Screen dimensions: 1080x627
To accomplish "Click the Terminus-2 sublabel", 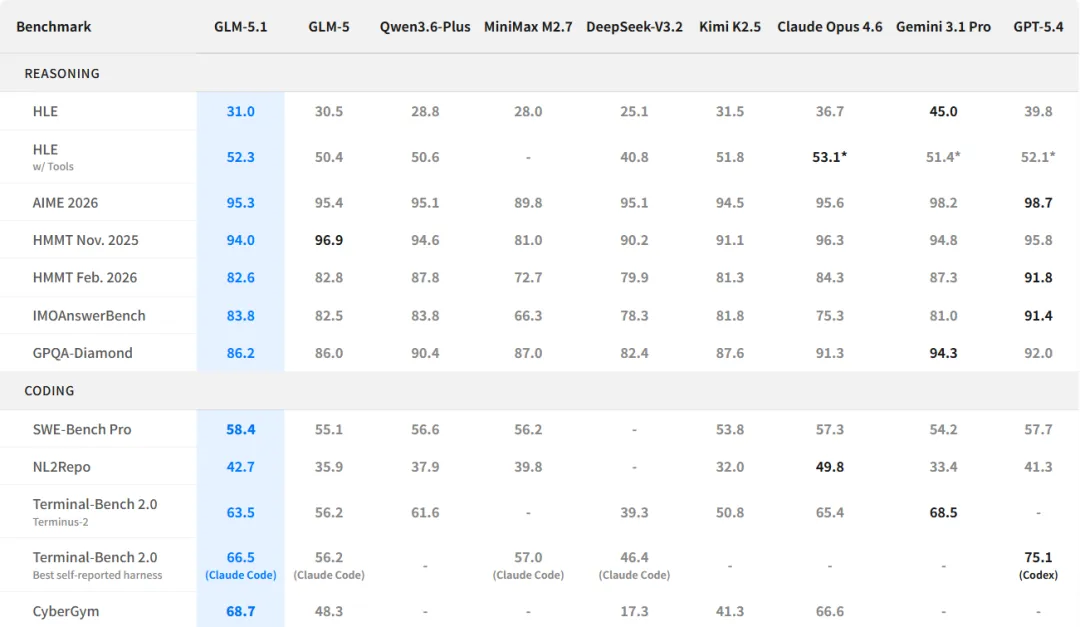I will tap(61, 522).
